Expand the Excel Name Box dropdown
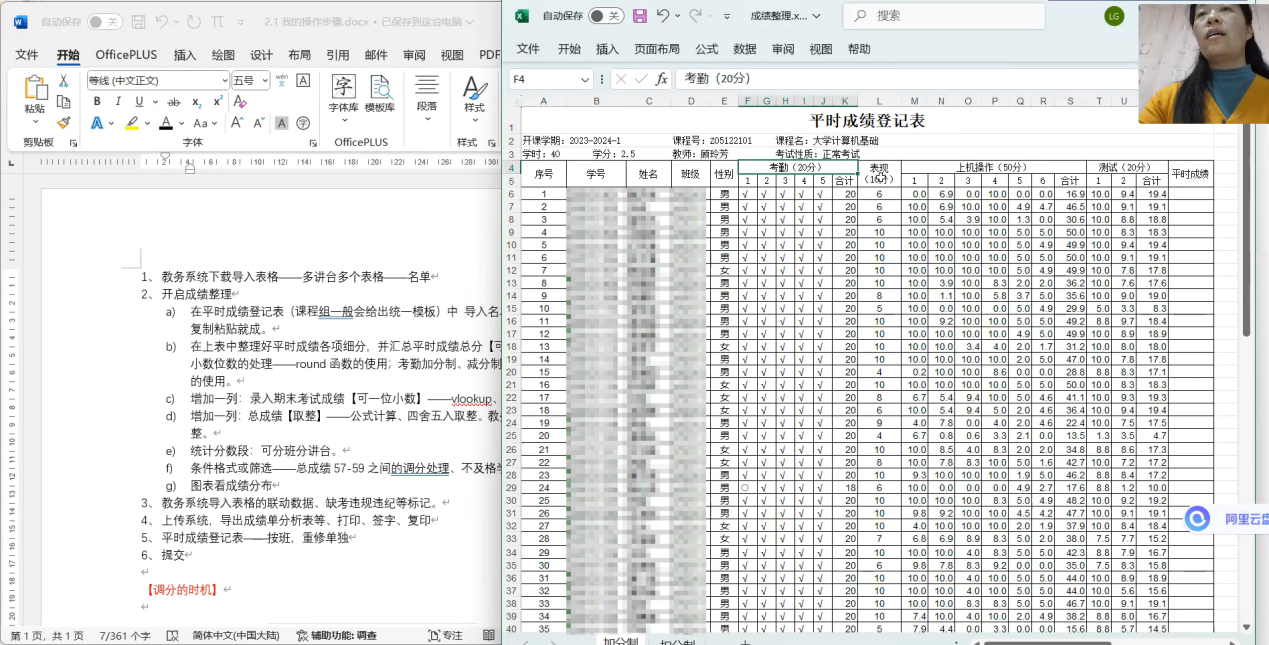1269x645 pixels. [585, 79]
